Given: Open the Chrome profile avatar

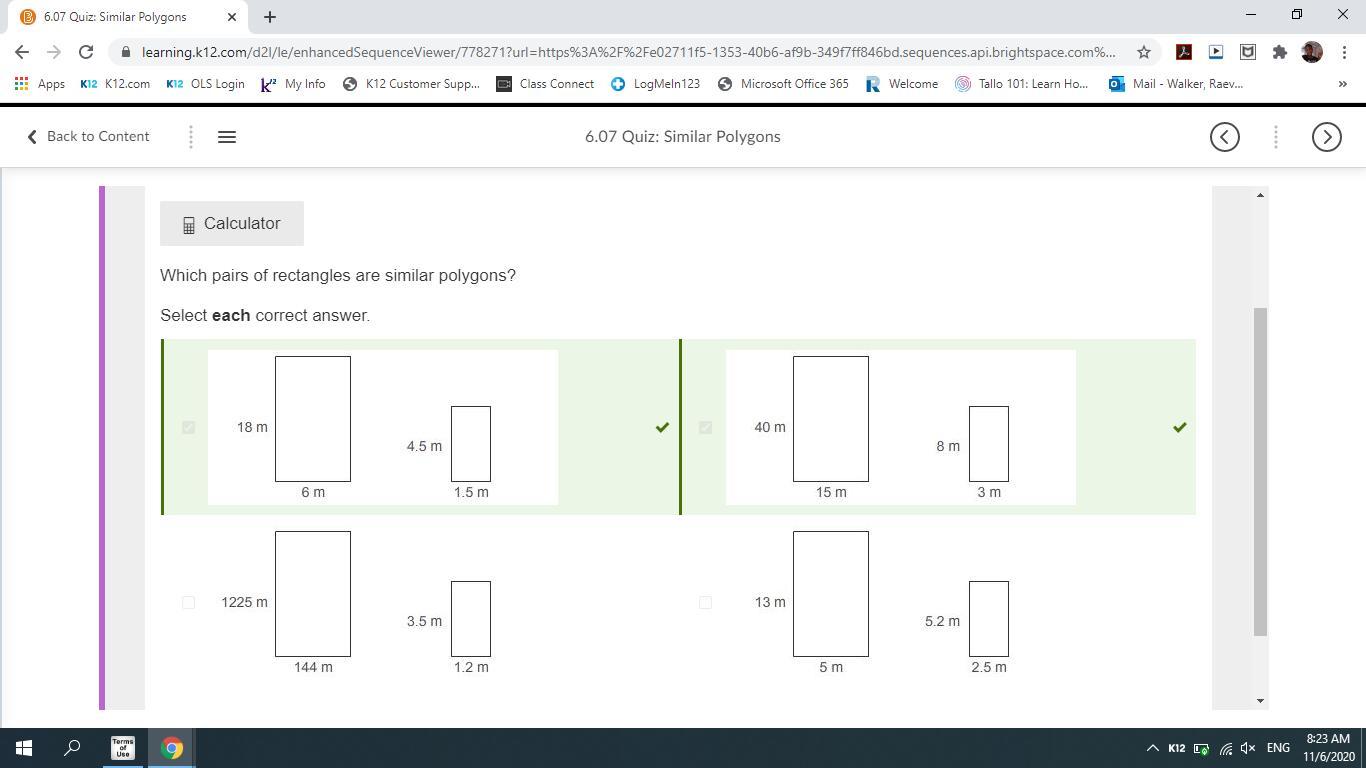Looking at the screenshot, I should (x=1312, y=52).
